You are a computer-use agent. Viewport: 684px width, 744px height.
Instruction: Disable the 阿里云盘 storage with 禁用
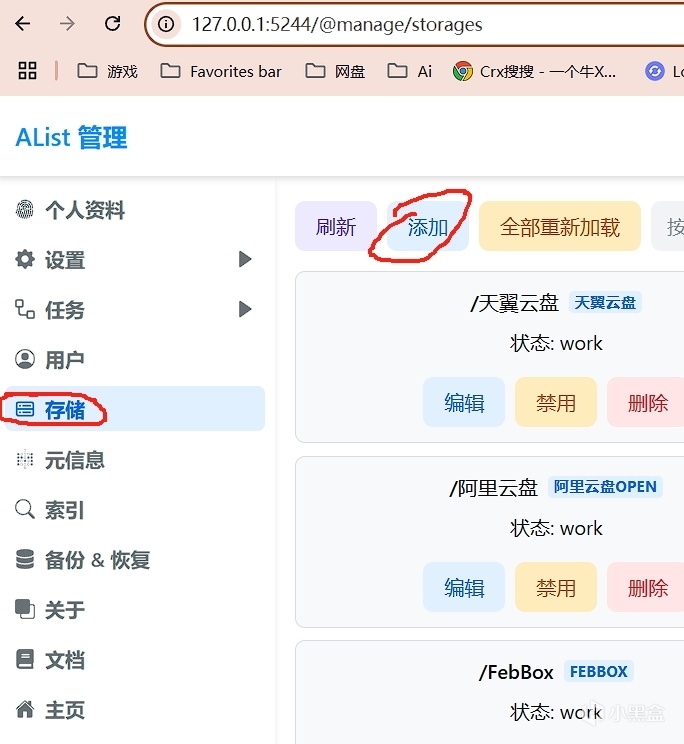[x=556, y=588]
